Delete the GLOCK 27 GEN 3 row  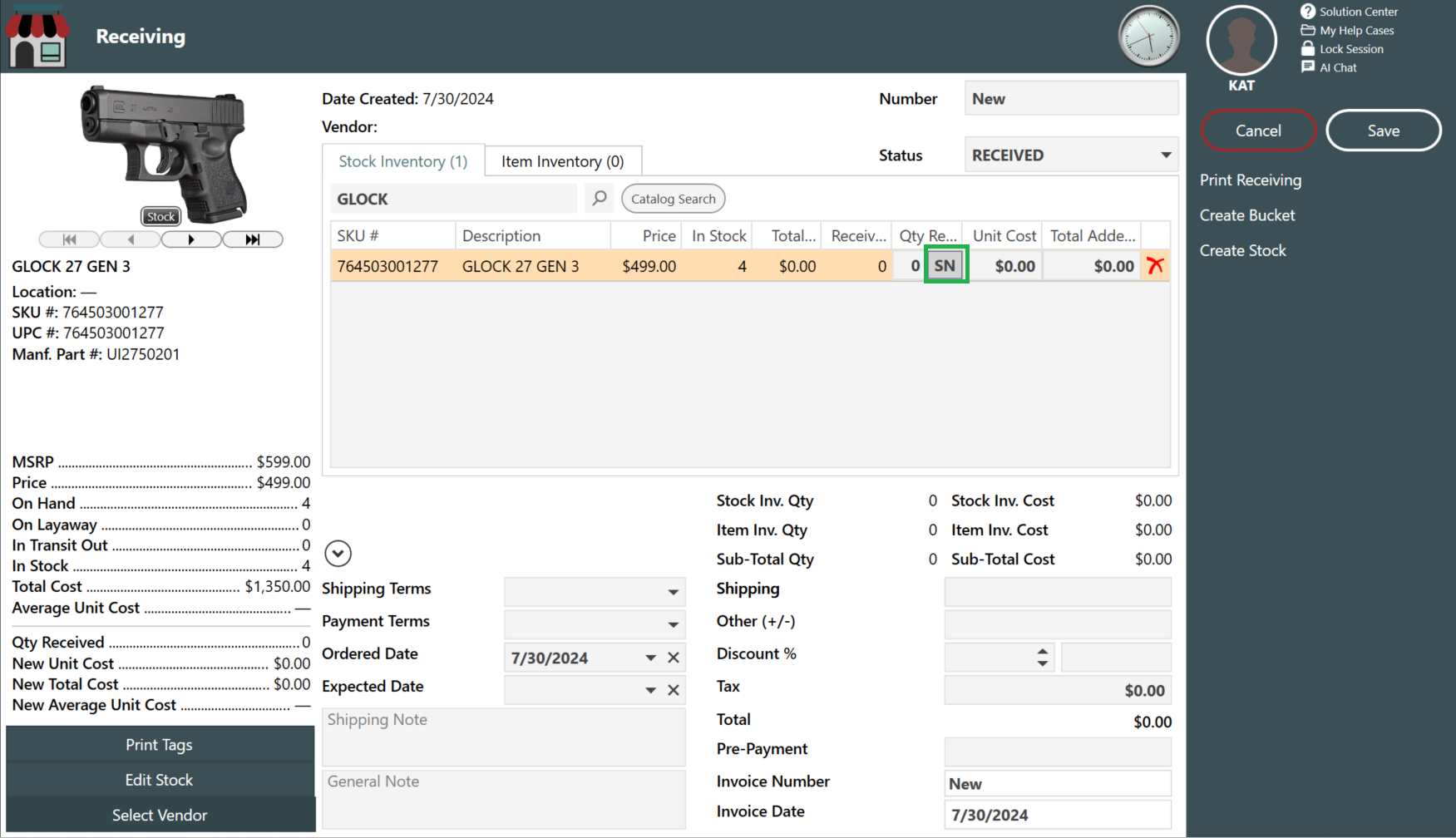coord(1155,266)
